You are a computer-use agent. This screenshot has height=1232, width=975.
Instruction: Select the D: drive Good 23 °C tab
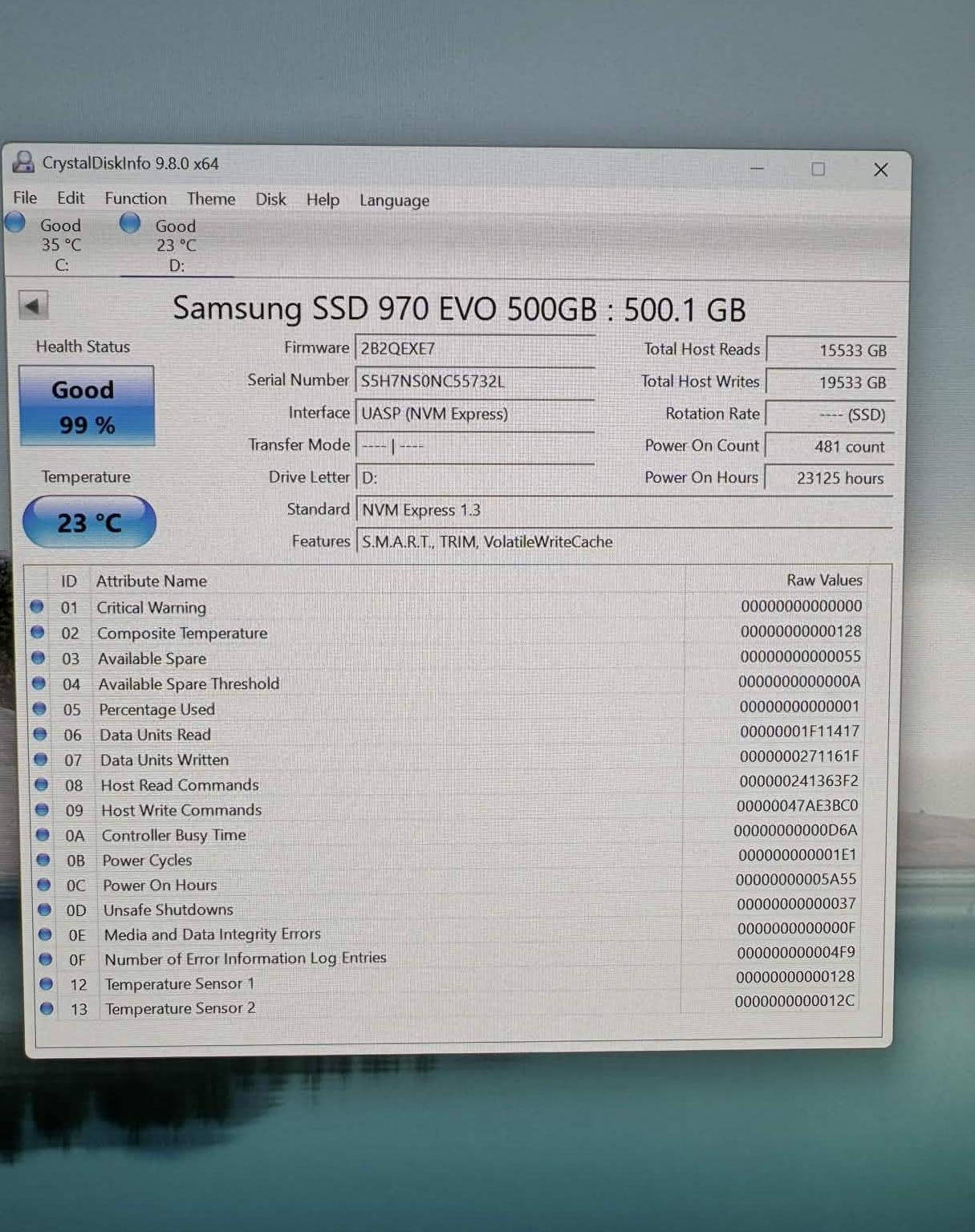(x=176, y=245)
